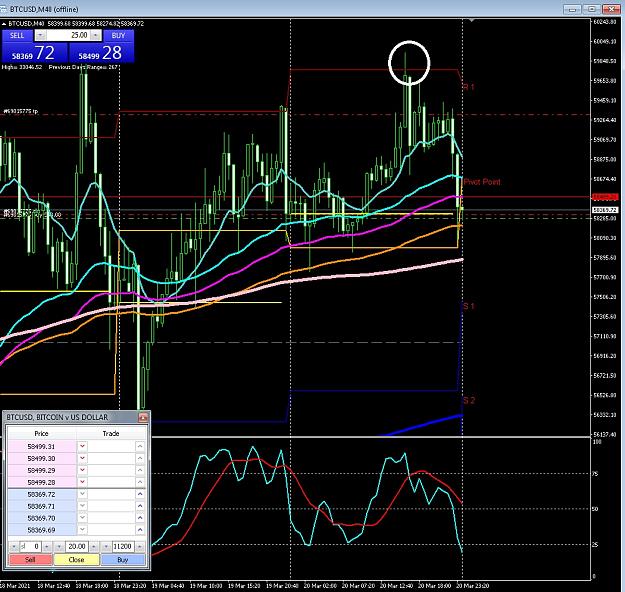This screenshot has width=625, height=592.
Task: Buy arrow on the 58369.69 row
Action: [140, 530]
